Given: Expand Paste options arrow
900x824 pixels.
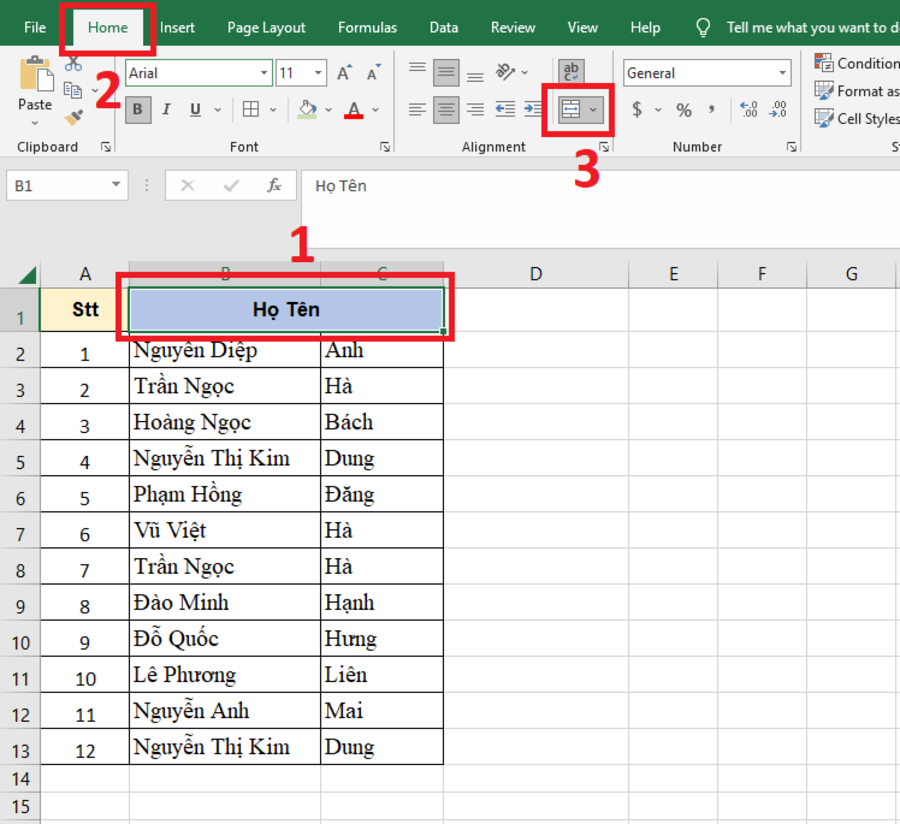Looking at the screenshot, I should tap(35, 123).
